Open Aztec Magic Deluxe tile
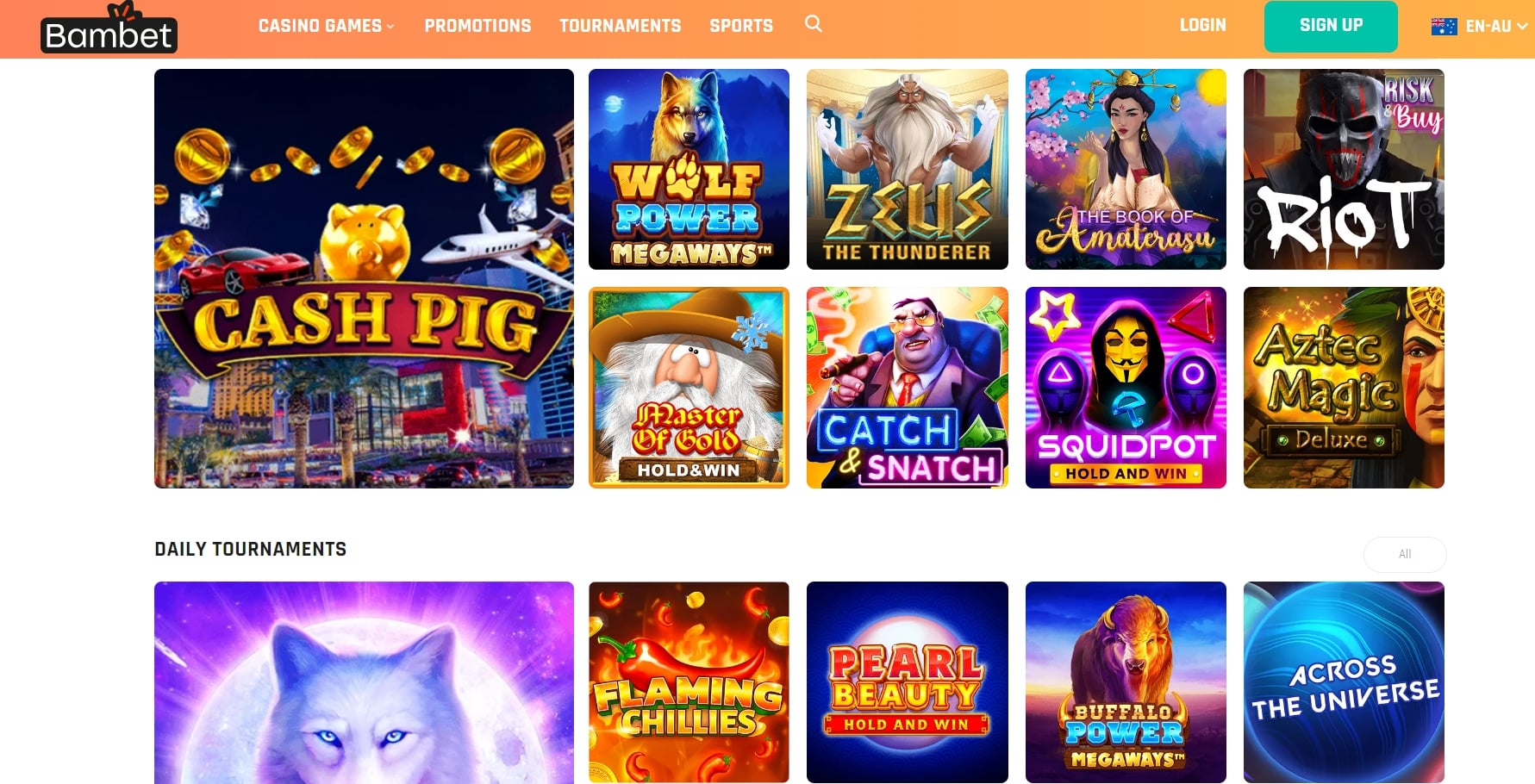Image resolution: width=1535 pixels, height=784 pixels. (1344, 388)
